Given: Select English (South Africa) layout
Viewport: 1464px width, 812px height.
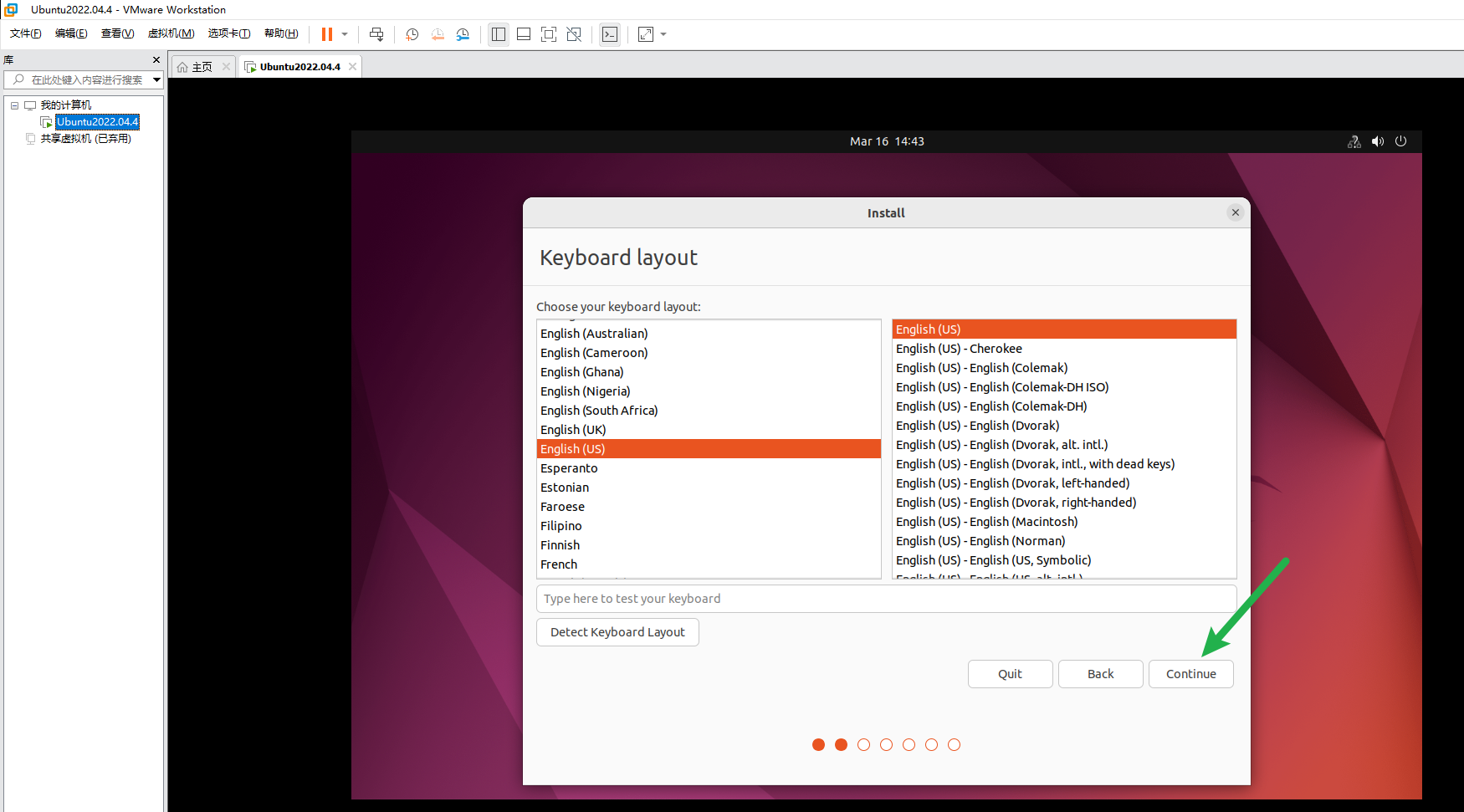Looking at the screenshot, I should click(x=709, y=411).
